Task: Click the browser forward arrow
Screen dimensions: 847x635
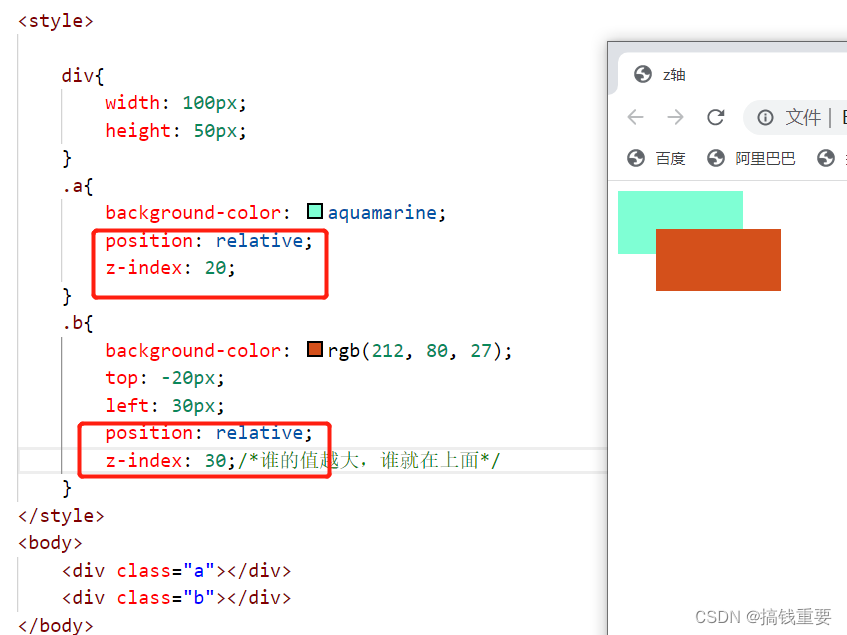Action: [x=675, y=117]
